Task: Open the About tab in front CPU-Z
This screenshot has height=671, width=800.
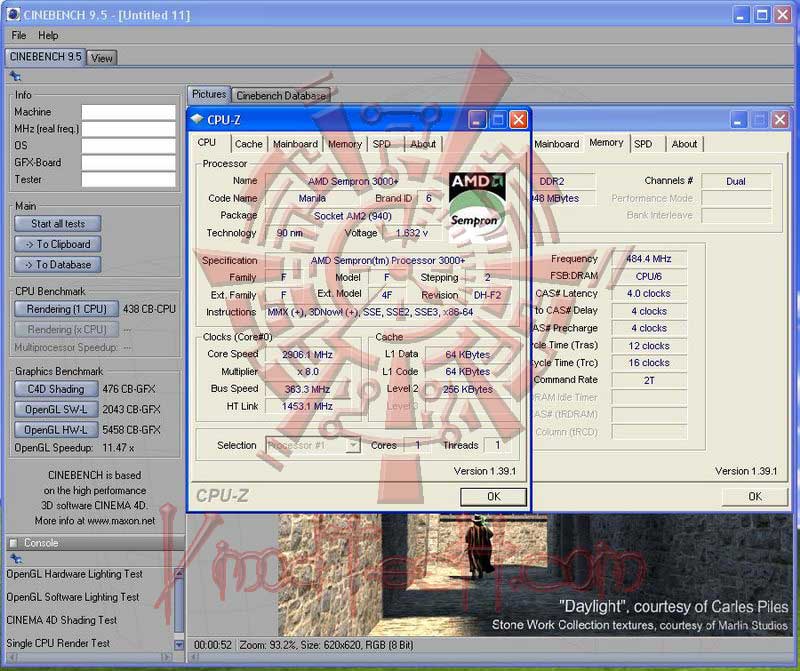Action: pyautogui.click(x=423, y=144)
